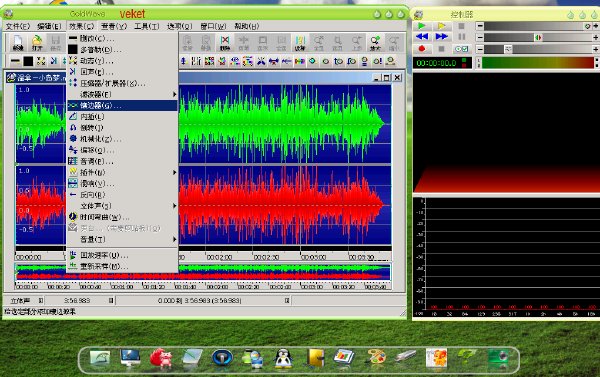This screenshot has width=600, height=377.
Task: Click the '3:58.983' length in status bar
Action: pyautogui.click(x=77, y=300)
